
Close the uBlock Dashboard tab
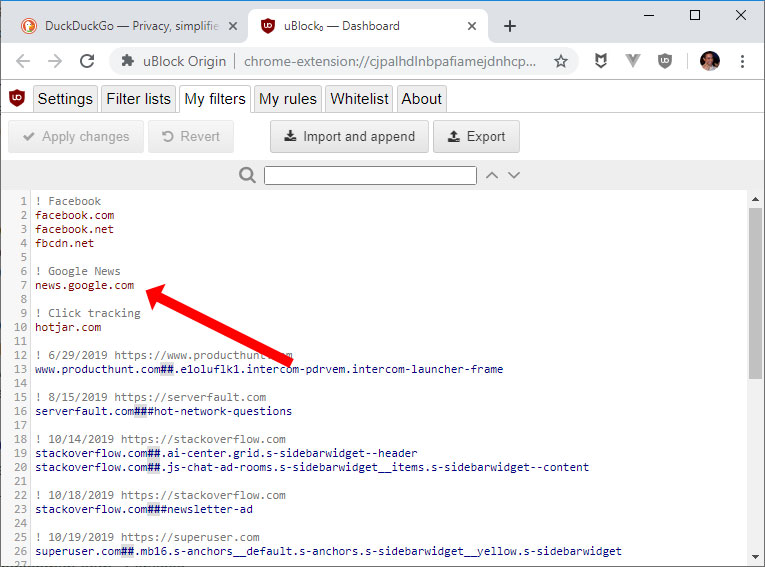coord(472,26)
